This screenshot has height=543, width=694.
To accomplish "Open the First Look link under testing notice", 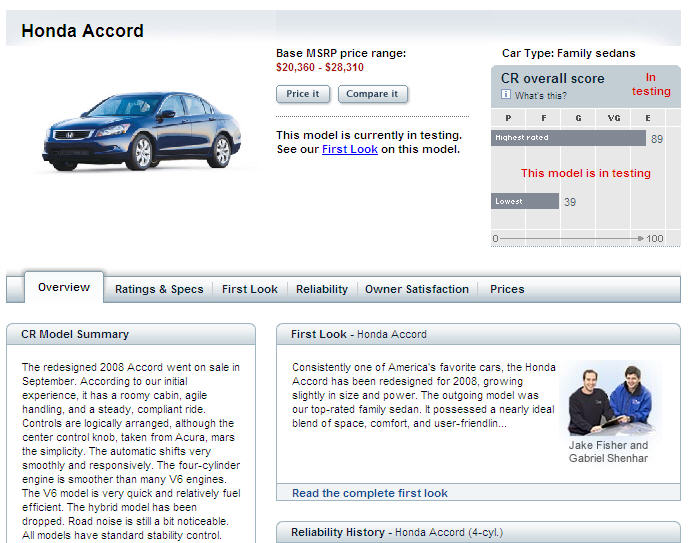I will click(x=349, y=149).
